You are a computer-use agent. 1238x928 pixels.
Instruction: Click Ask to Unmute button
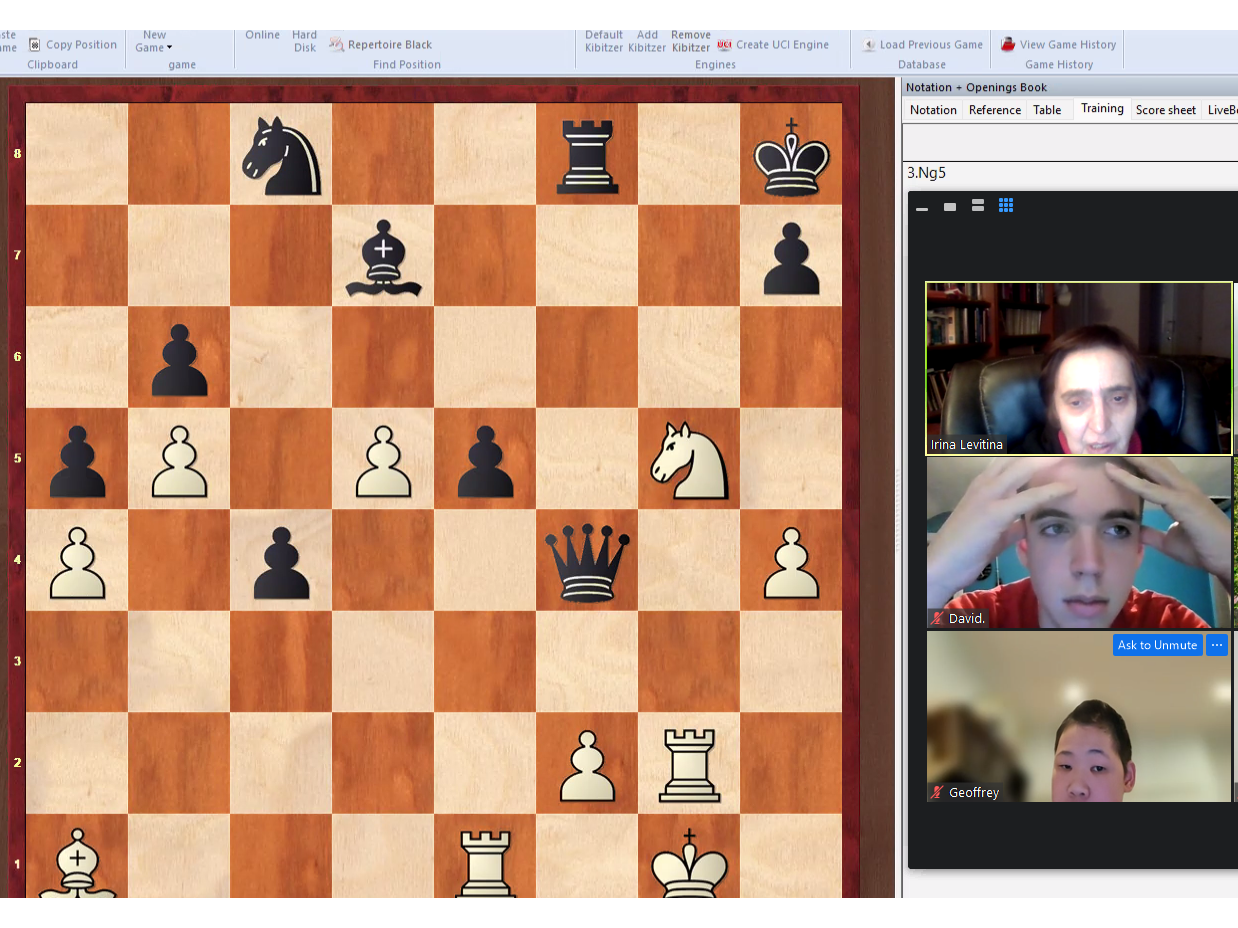[x=1157, y=645]
